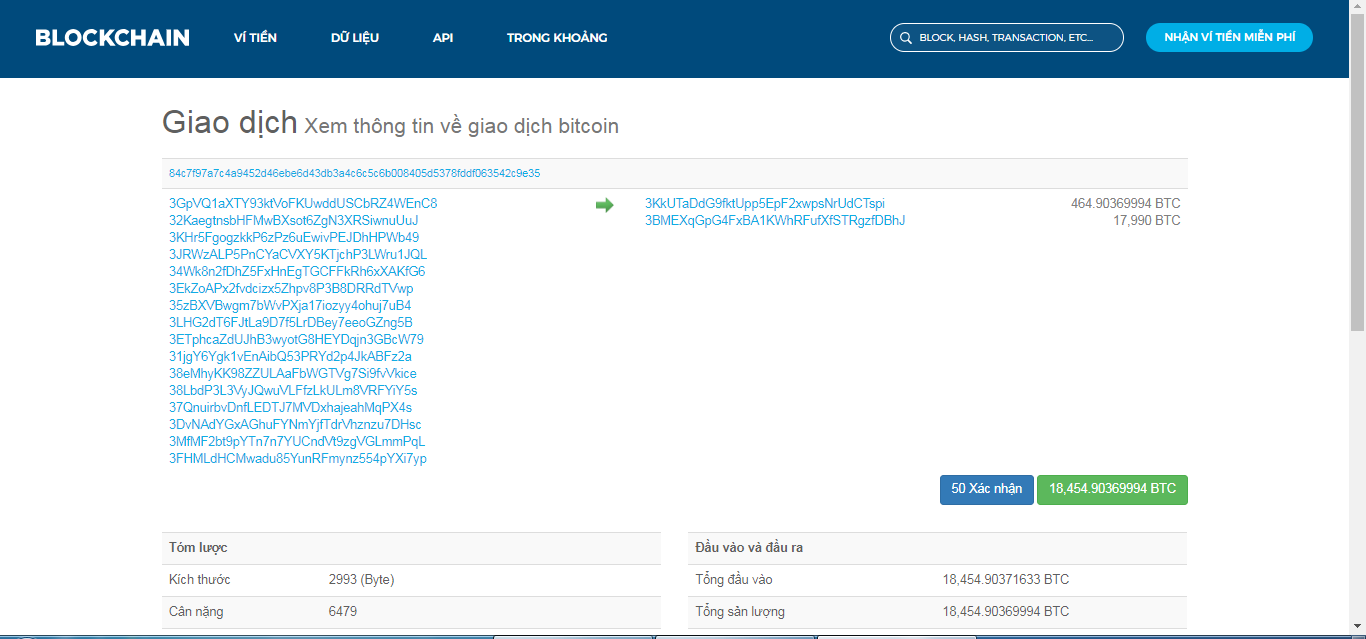Focus the block, hash, transaction search field
Viewport: 1366px width, 639px height.
tap(1007, 38)
